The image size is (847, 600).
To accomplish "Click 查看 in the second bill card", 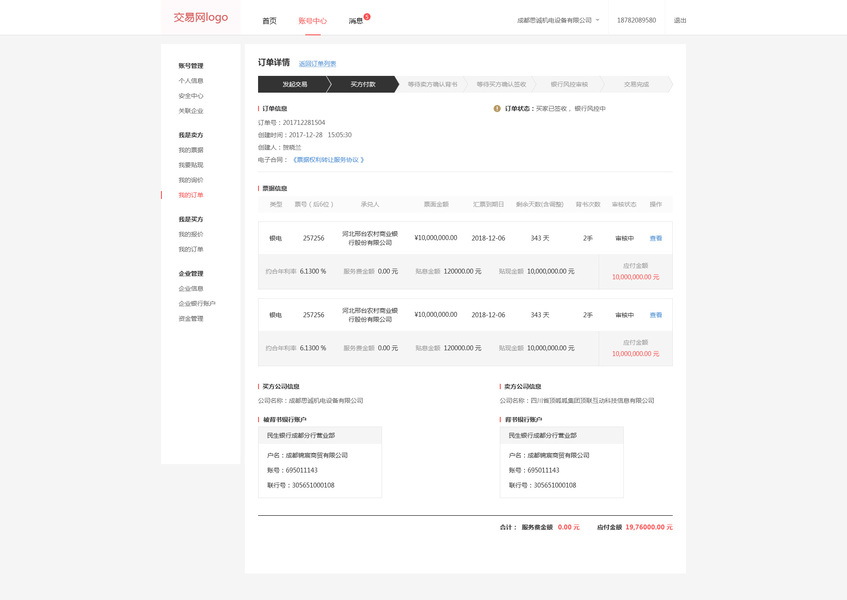I will coord(656,315).
